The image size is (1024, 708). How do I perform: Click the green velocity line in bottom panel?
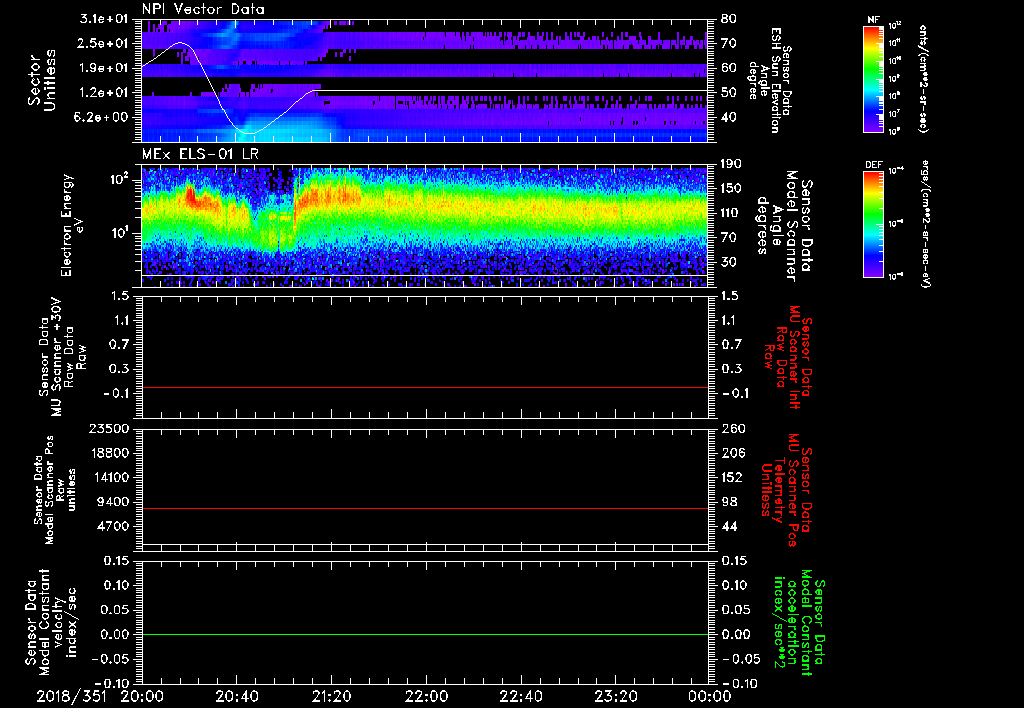point(425,634)
